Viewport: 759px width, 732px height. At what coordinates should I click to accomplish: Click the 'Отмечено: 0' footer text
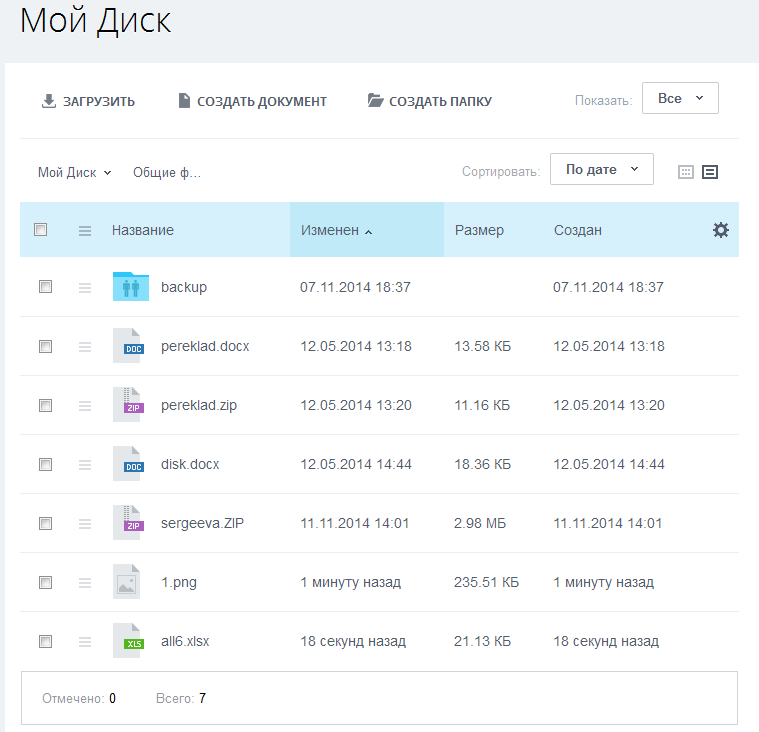pos(79,698)
